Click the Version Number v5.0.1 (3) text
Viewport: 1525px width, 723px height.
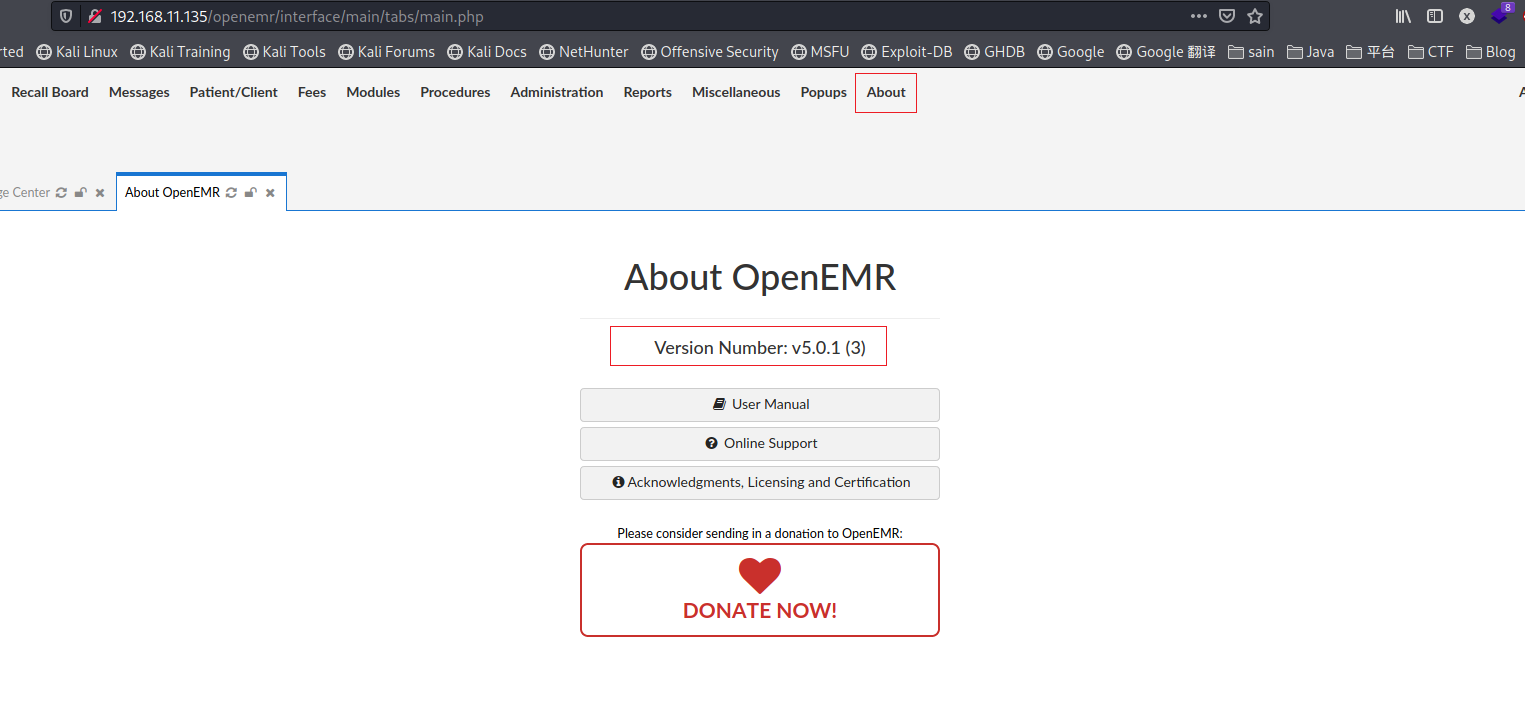(x=760, y=348)
